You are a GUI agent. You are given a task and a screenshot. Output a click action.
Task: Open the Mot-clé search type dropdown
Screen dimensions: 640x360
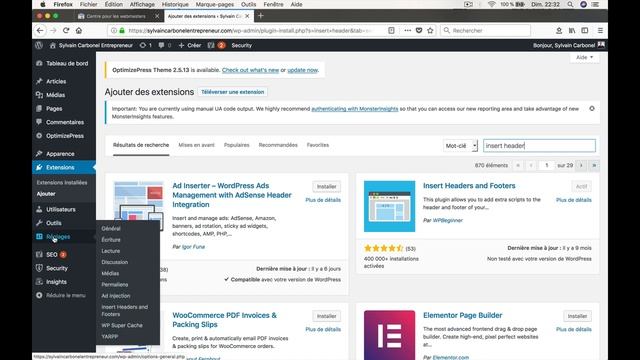(460, 146)
